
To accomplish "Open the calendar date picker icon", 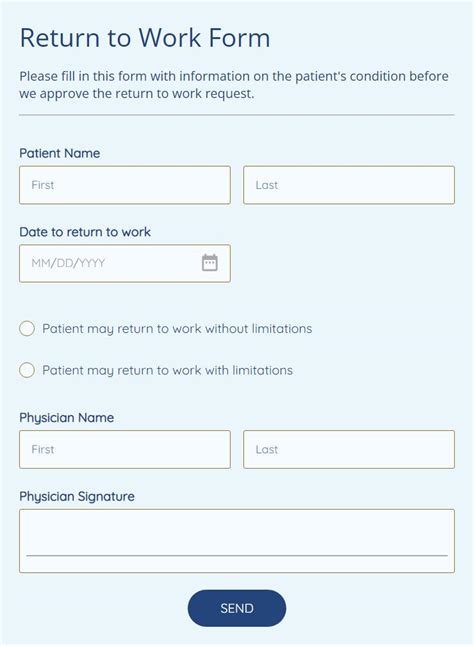I will 210,263.
